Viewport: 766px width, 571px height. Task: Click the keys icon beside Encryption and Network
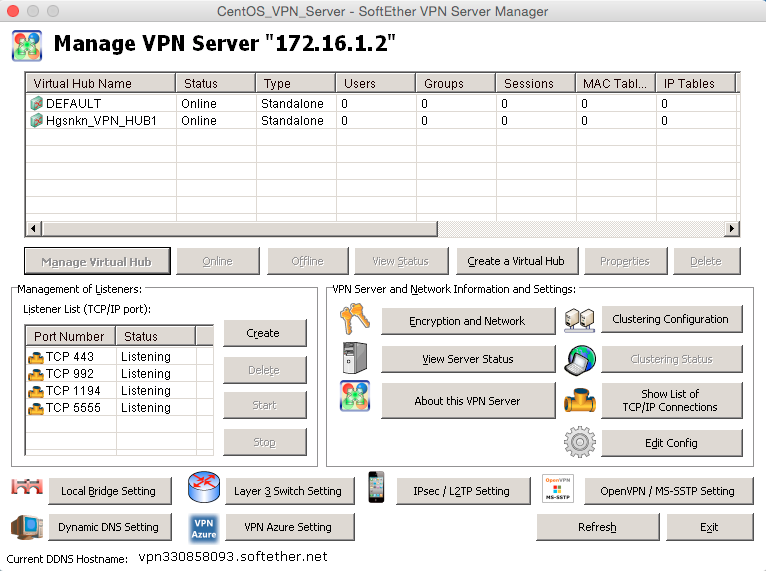click(355, 318)
